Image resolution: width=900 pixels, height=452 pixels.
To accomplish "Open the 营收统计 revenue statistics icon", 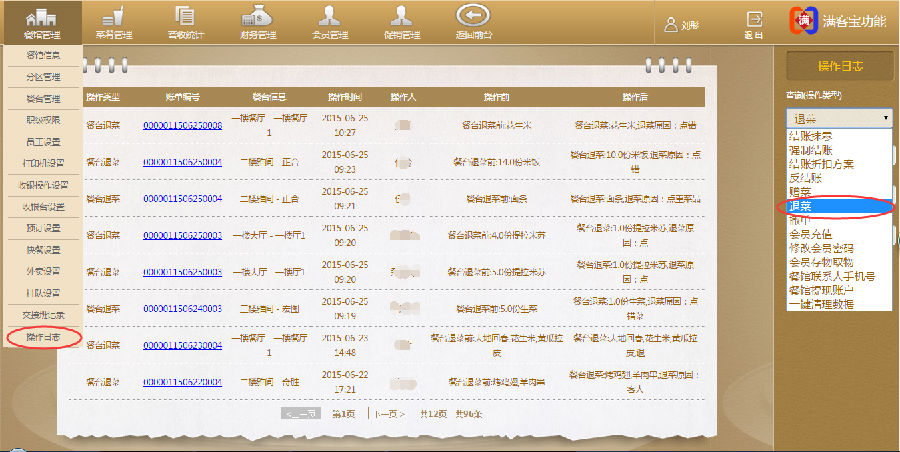I will click(184, 20).
